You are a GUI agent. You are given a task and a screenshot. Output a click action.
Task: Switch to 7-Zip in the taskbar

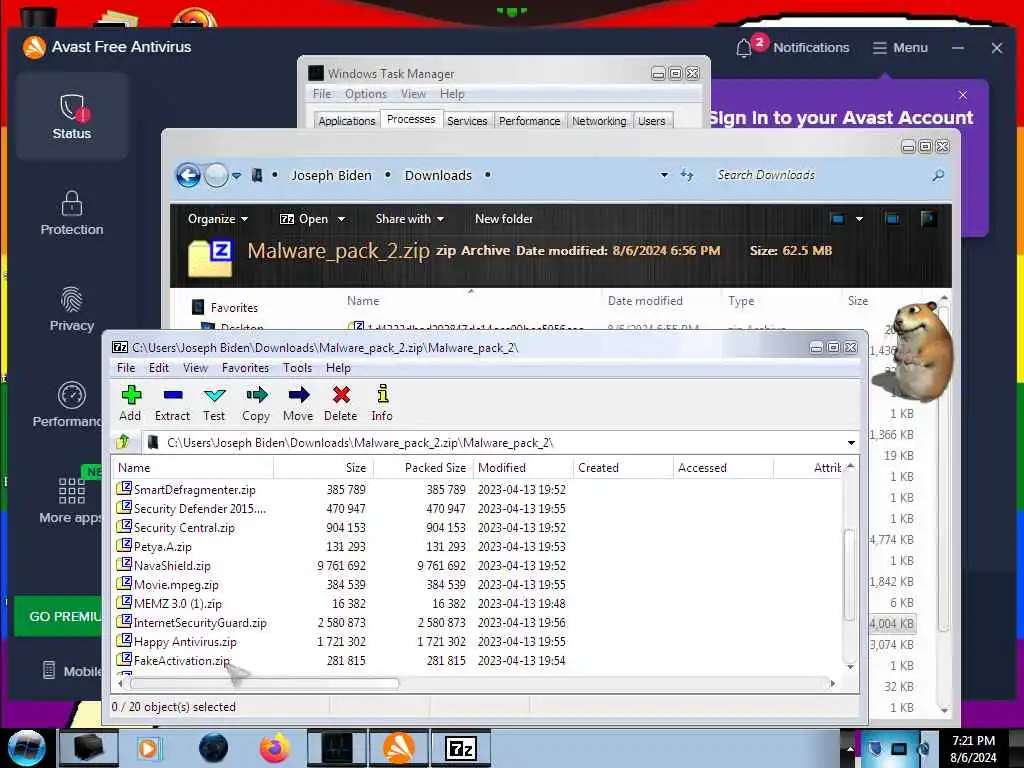pos(461,748)
